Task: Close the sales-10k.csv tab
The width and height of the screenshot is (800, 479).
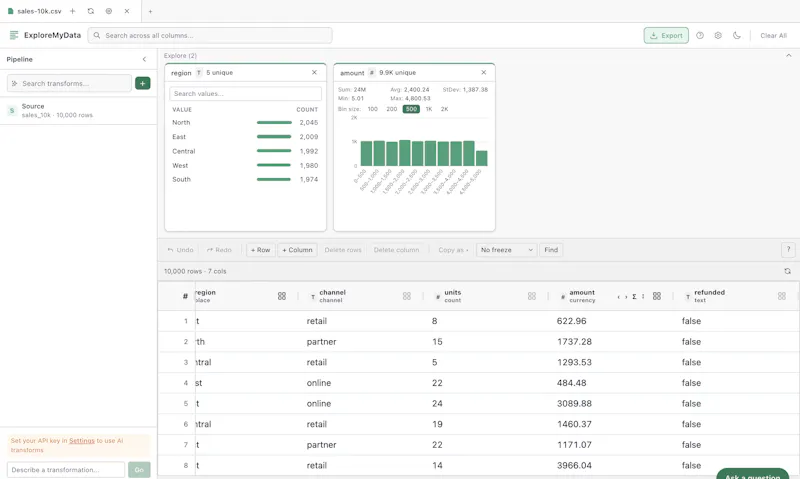Action: click(127, 11)
